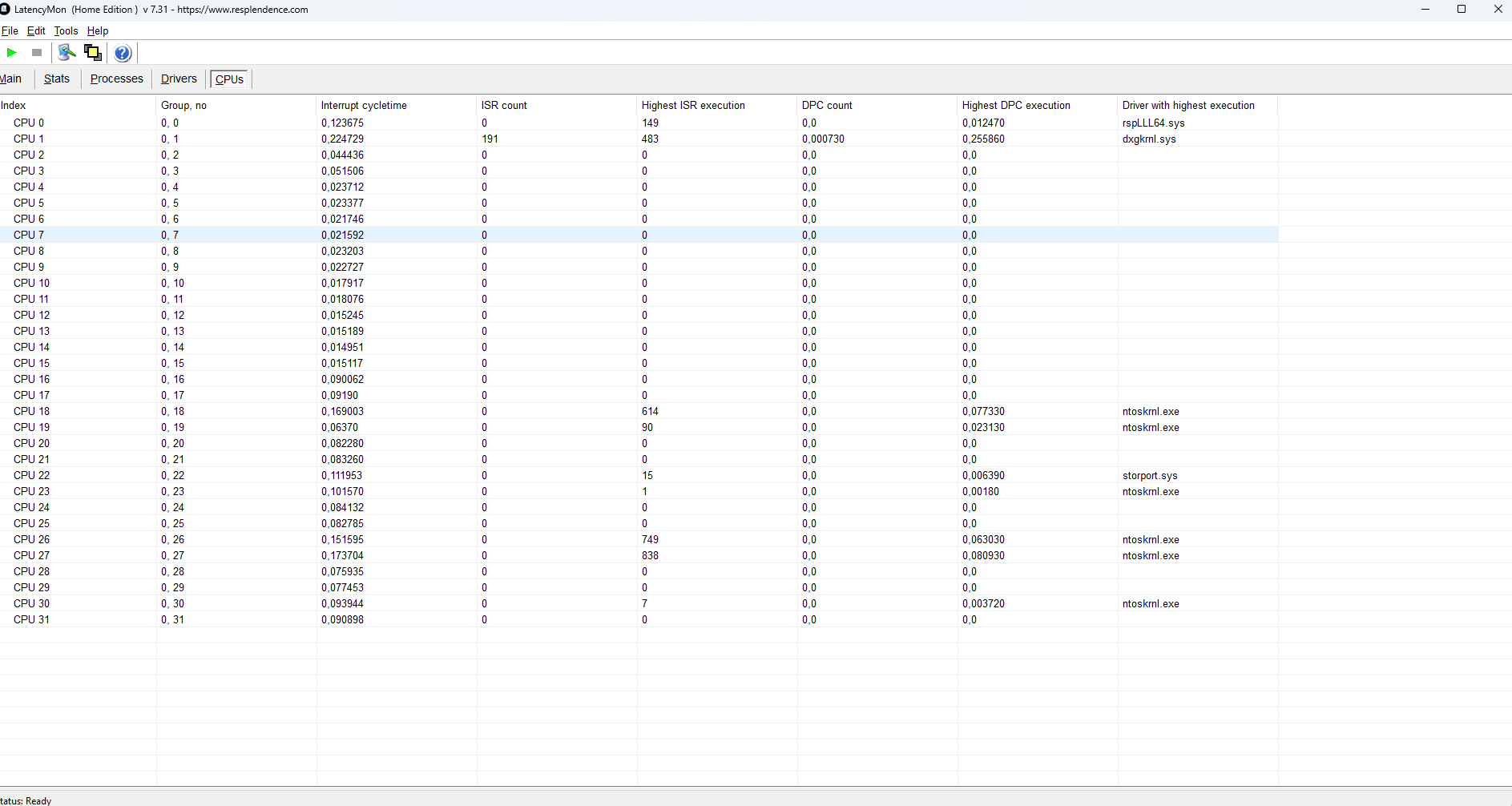Click Highest ISR execution value 838
The height and width of the screenshot is (806, 1512).
650,555
